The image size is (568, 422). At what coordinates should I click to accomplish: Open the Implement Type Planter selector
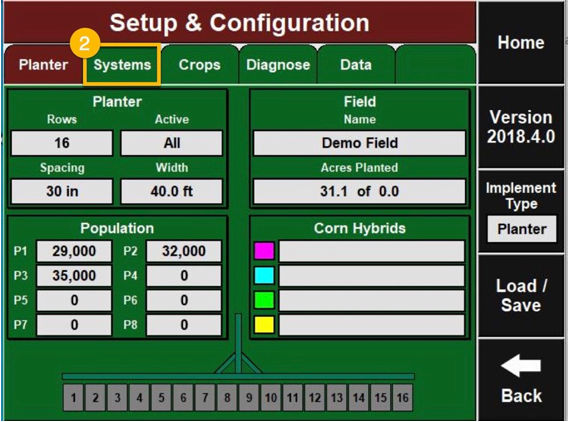tap(522, 229)
